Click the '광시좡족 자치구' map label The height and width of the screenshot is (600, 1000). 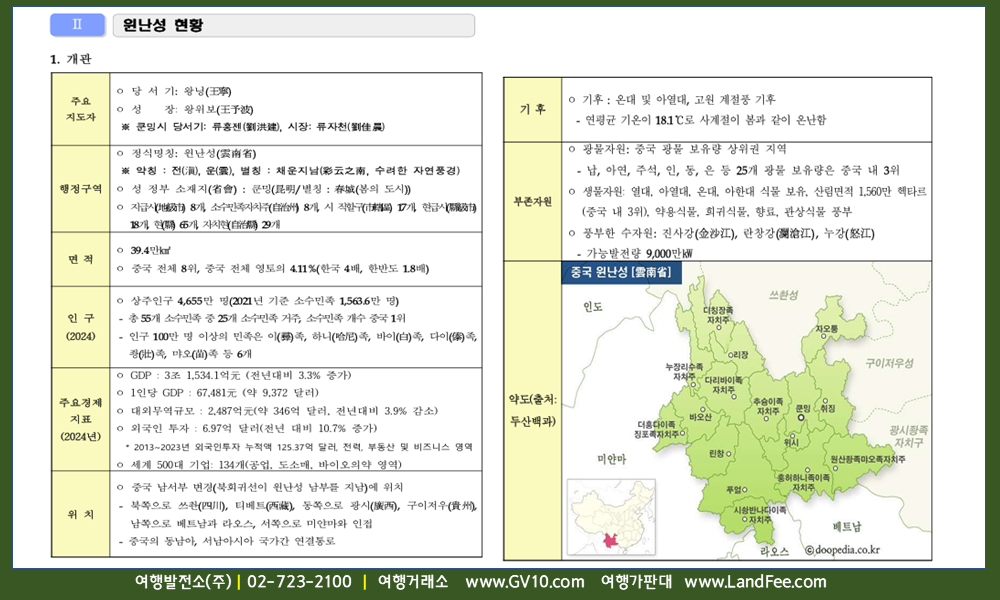pos(909,436)
